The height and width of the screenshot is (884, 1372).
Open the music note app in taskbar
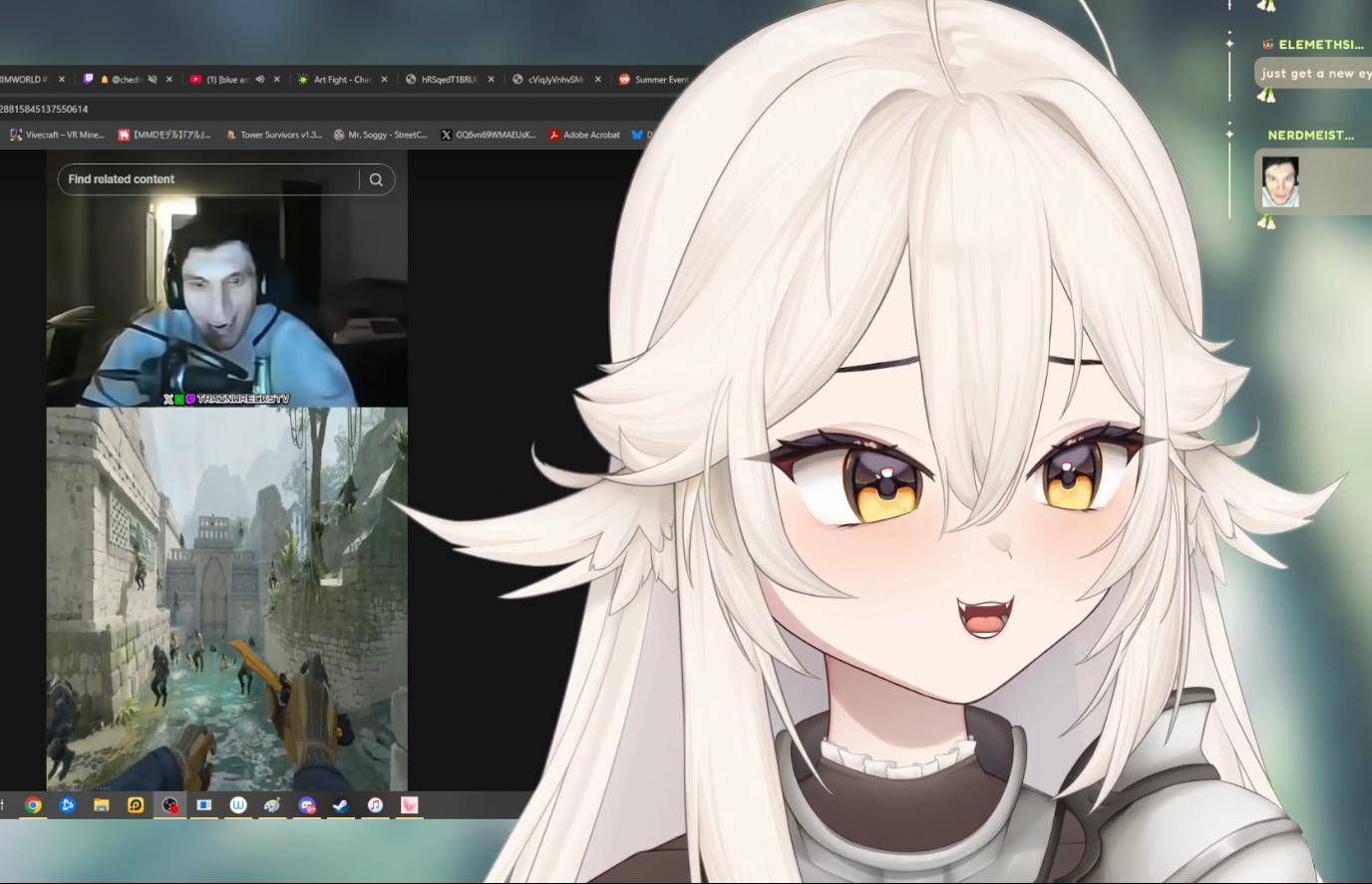[x=375, y=805]
